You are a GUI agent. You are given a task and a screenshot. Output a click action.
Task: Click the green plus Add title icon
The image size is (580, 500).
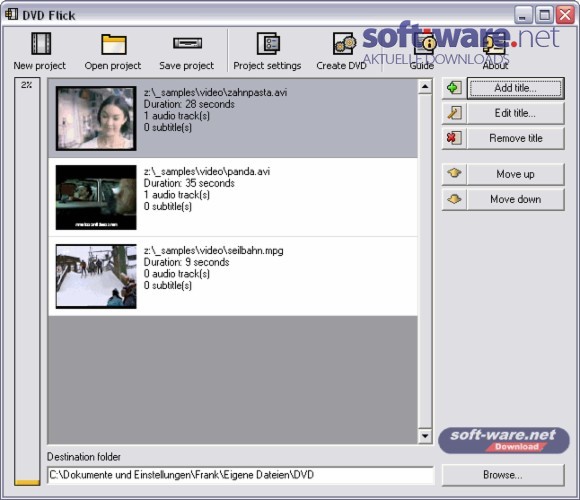(x=454, y=88)
